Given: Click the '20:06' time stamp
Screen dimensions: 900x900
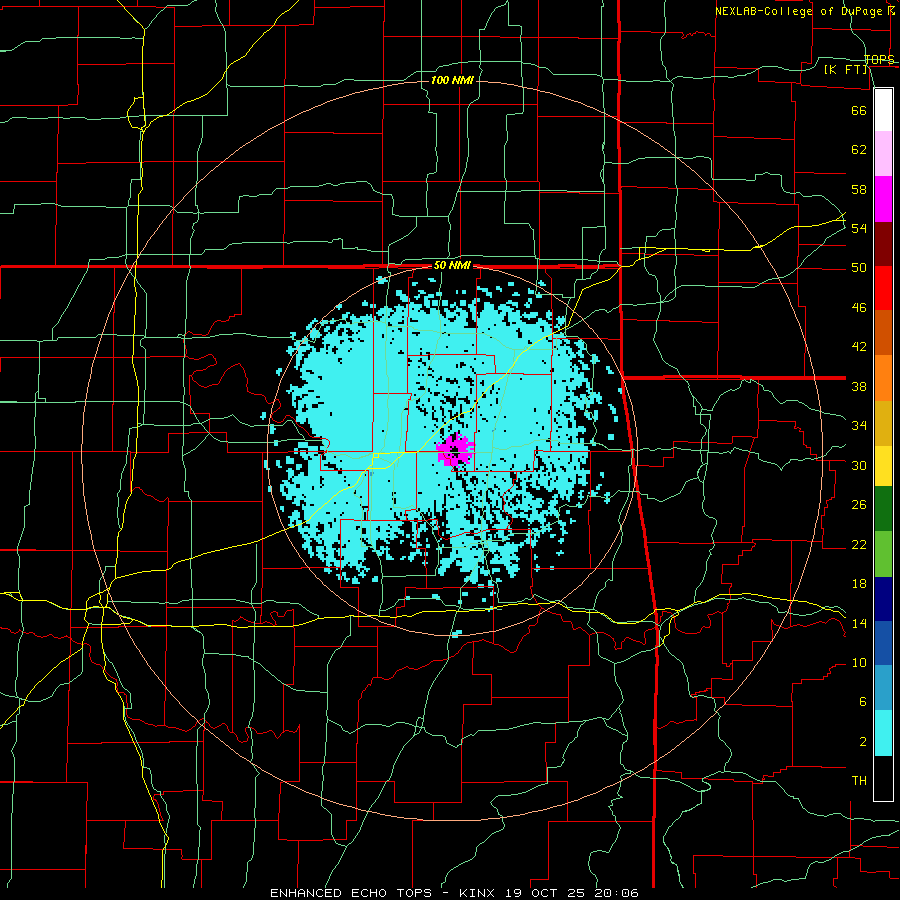Looking at the screenshot, I should pos(616,893).
